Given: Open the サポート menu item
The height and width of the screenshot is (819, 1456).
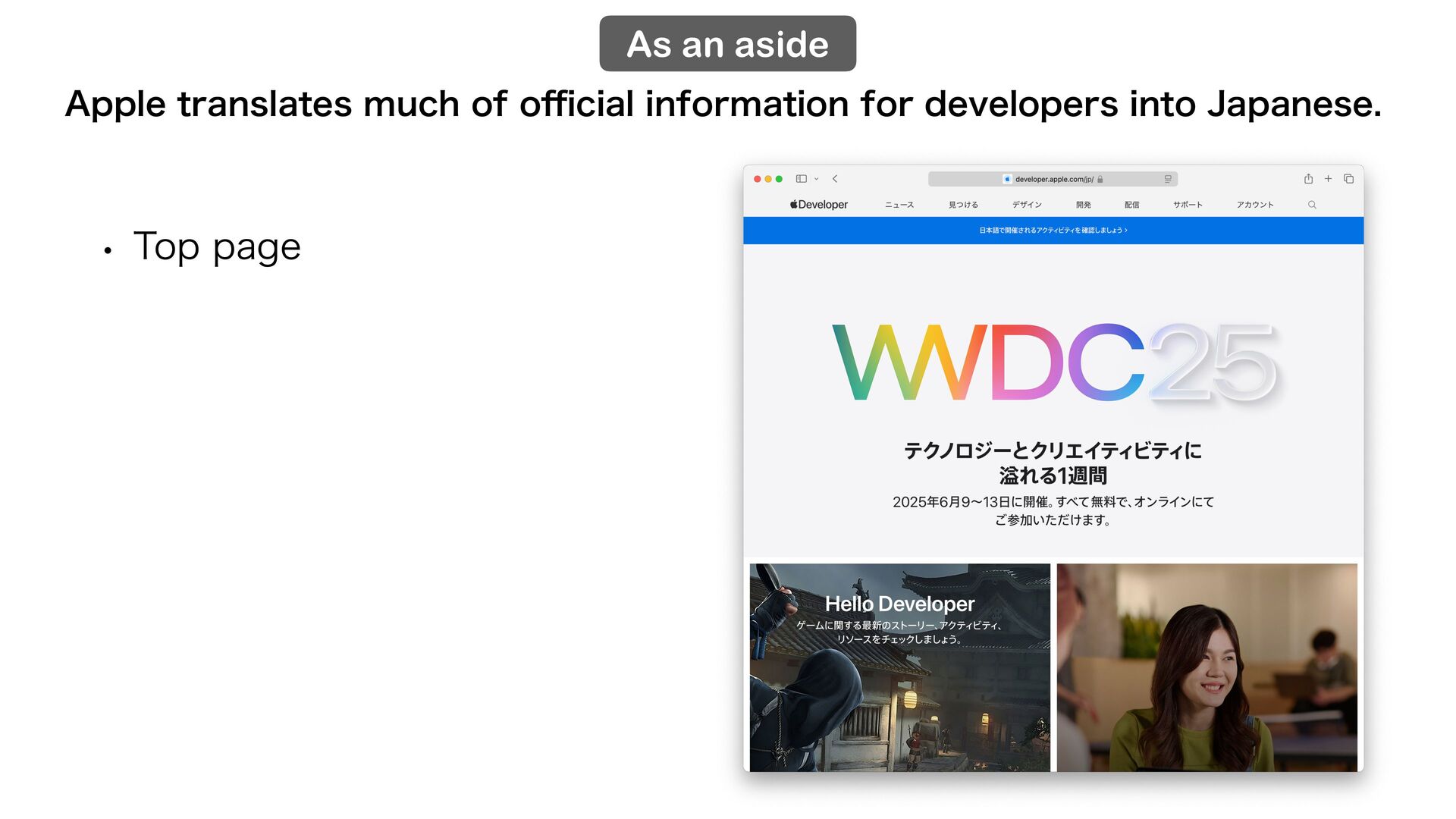Looking at the screenshot, I should pyautogui.click(x=1188, y=205).
